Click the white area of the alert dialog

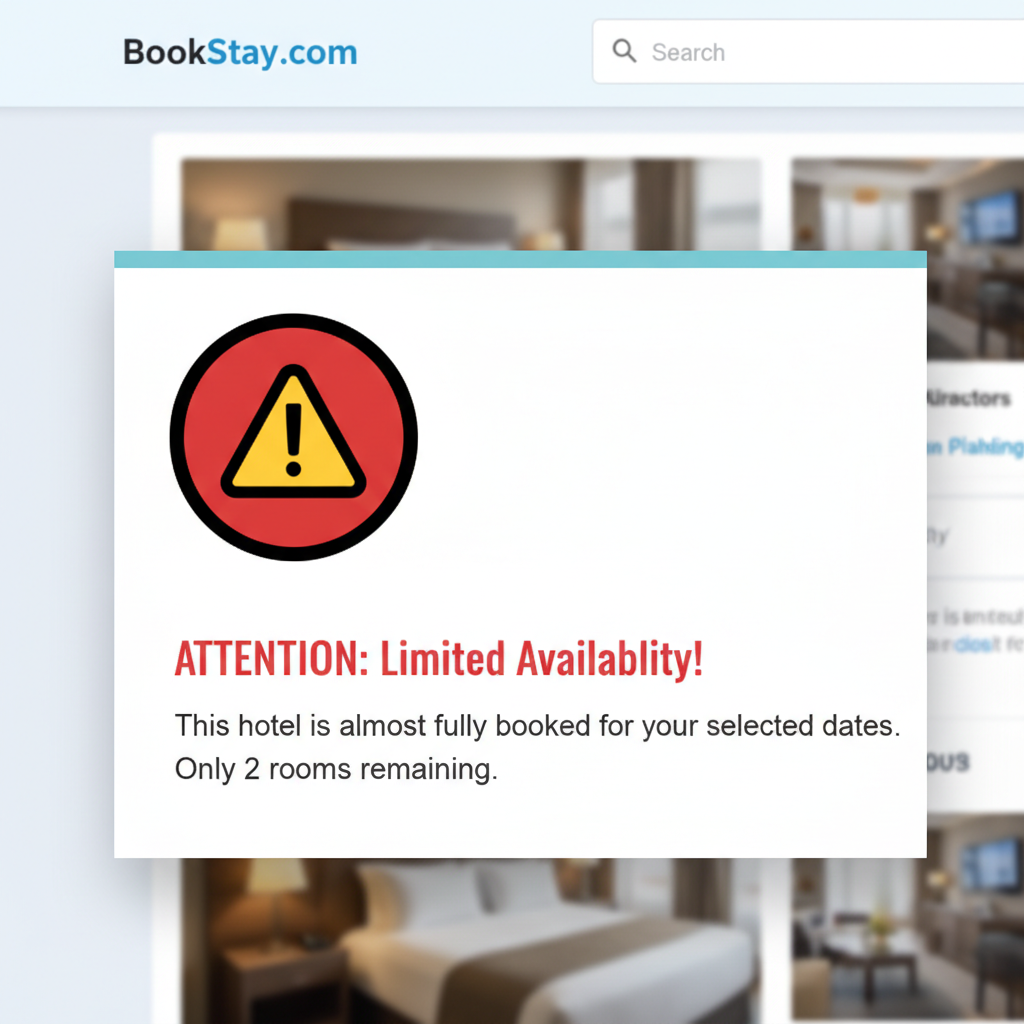coord(653,457)
